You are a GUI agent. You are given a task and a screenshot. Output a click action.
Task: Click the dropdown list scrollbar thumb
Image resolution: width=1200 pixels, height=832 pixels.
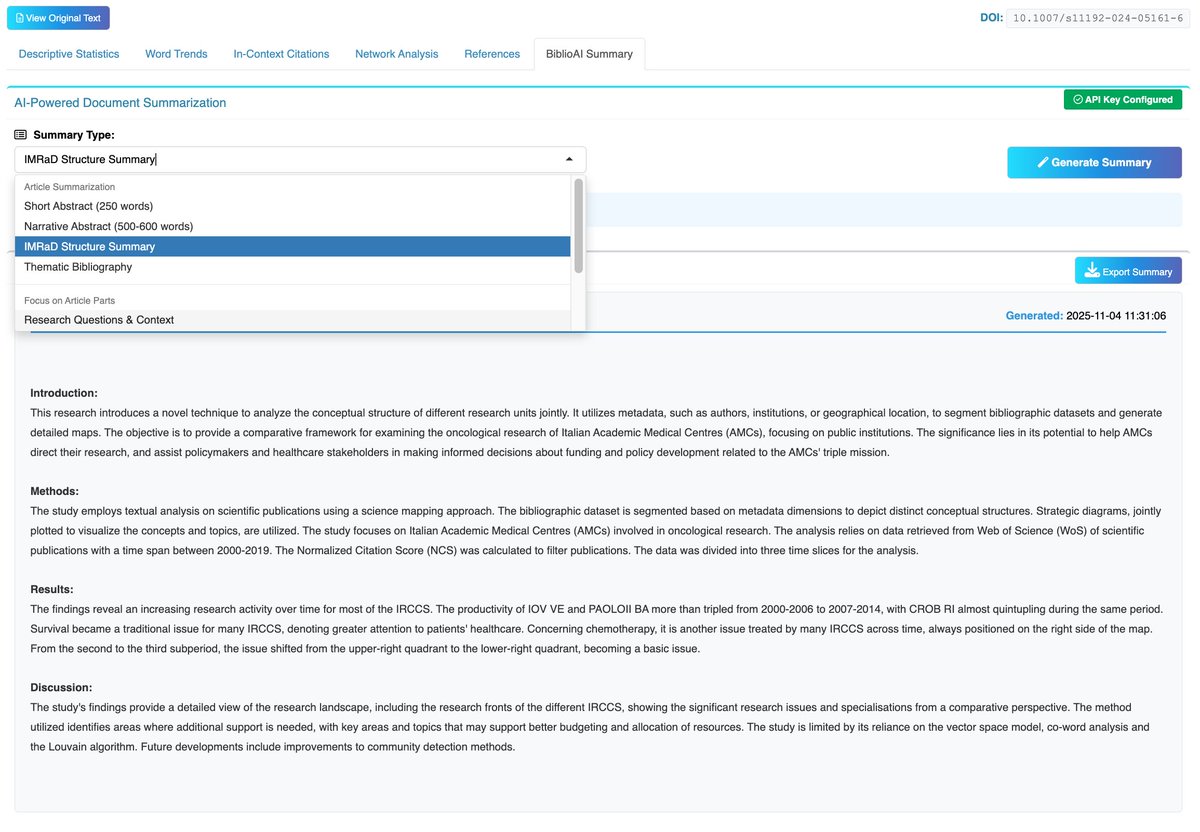(x=578, y=225)
